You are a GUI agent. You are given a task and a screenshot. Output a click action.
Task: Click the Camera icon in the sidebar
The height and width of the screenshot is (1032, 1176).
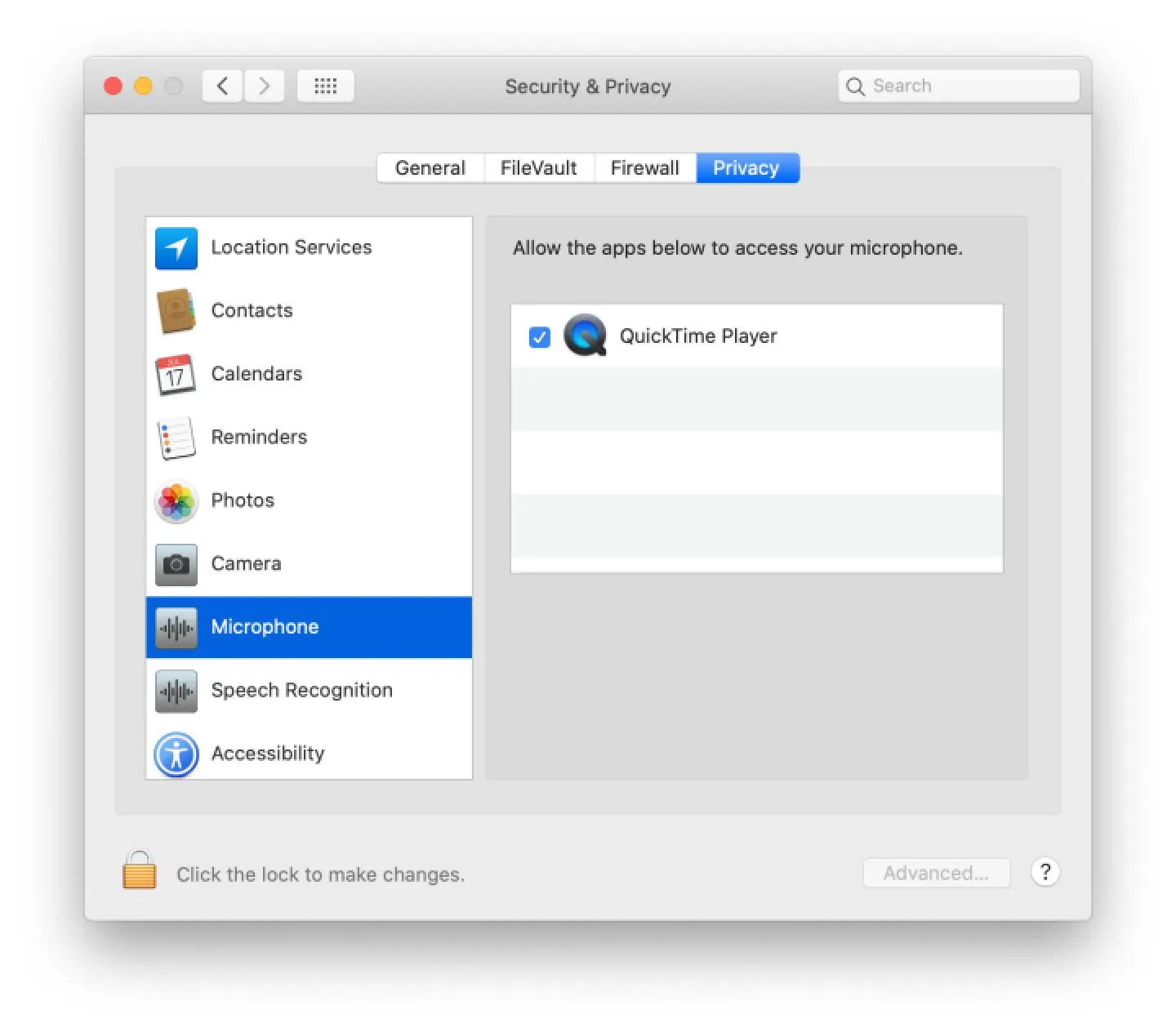point(176,564)
